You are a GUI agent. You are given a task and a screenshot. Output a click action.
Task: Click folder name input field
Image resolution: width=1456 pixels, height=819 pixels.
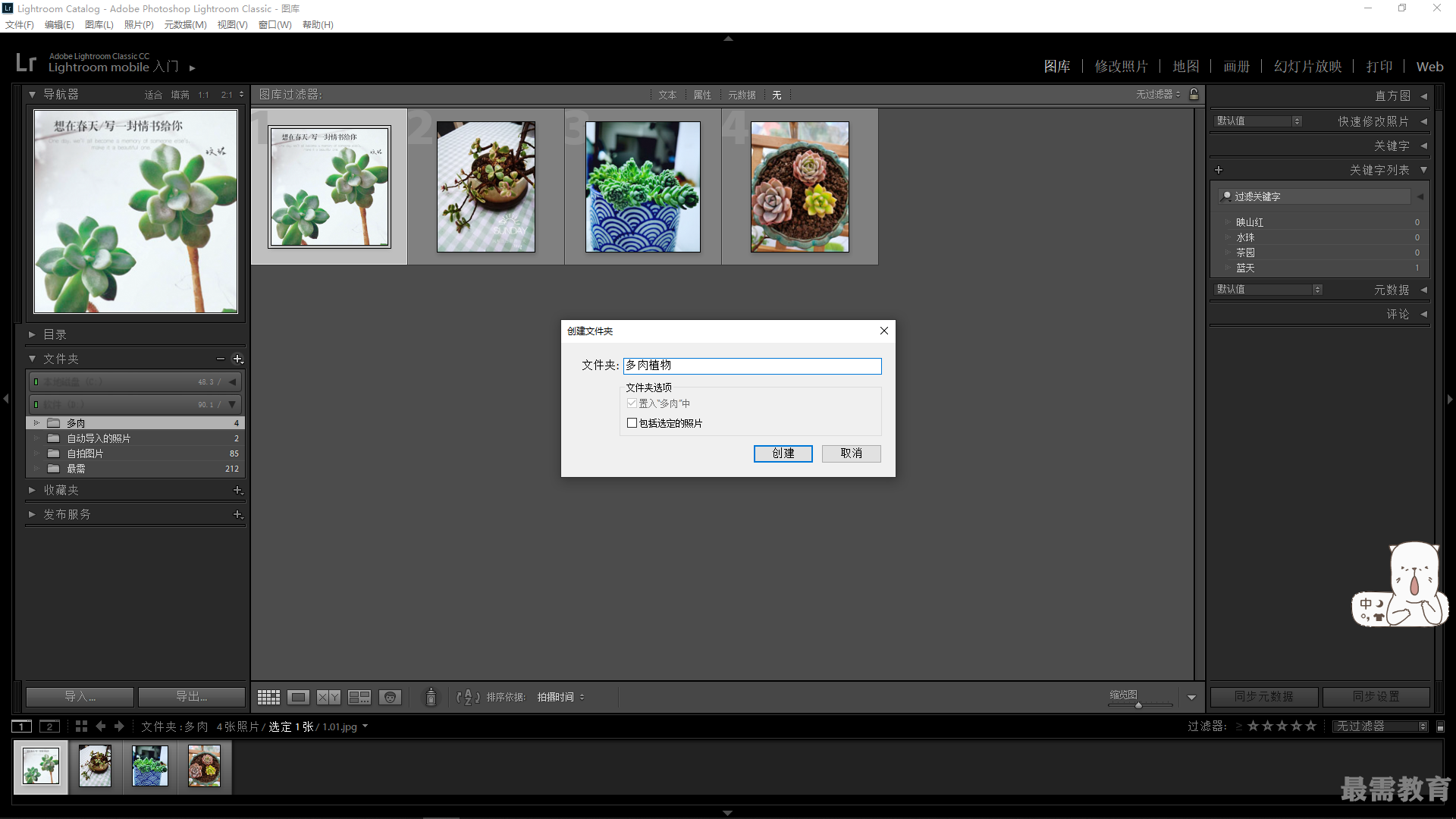[752, 366]
